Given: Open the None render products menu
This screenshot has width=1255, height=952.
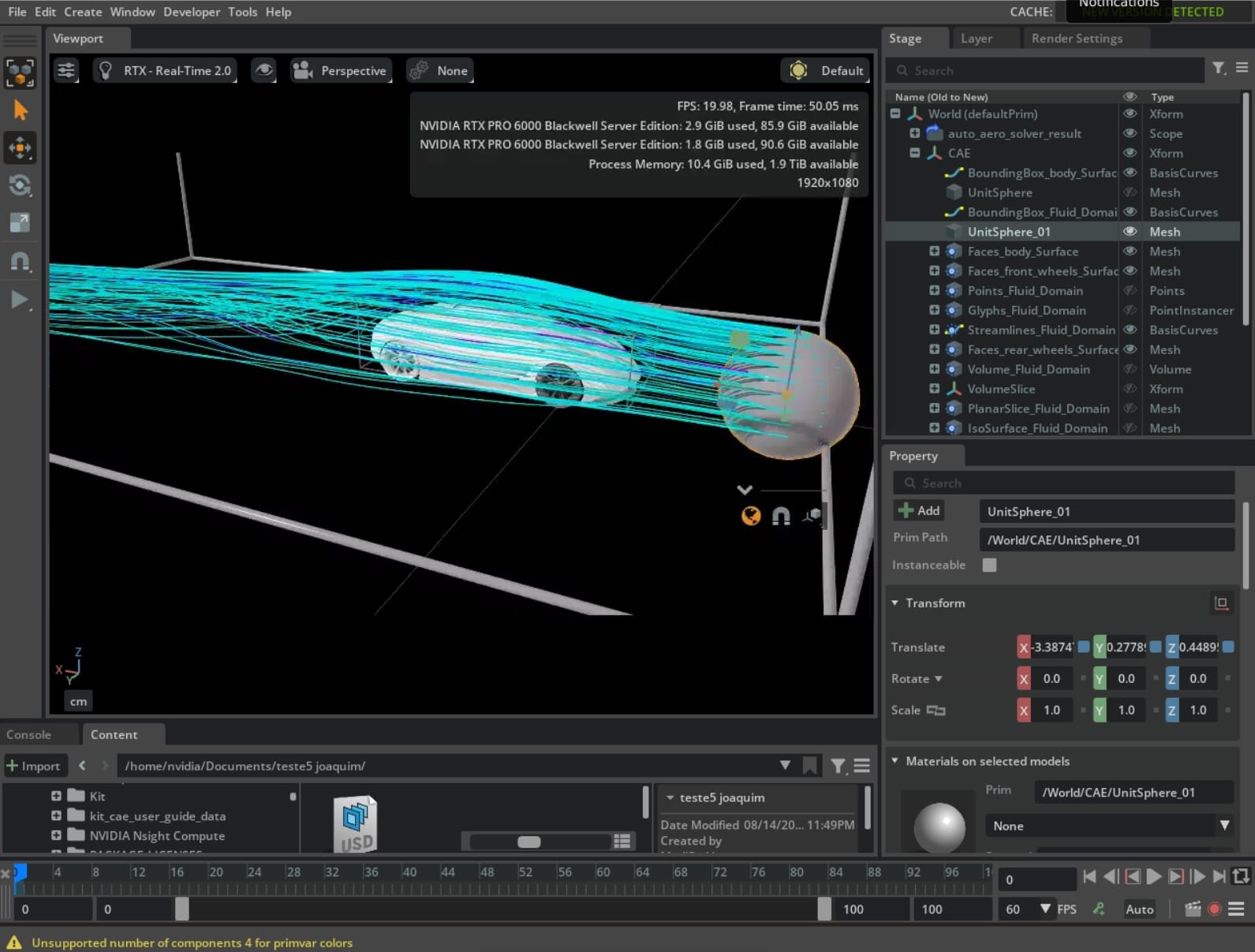Looking at the screenshot, I should coord(439,70).
